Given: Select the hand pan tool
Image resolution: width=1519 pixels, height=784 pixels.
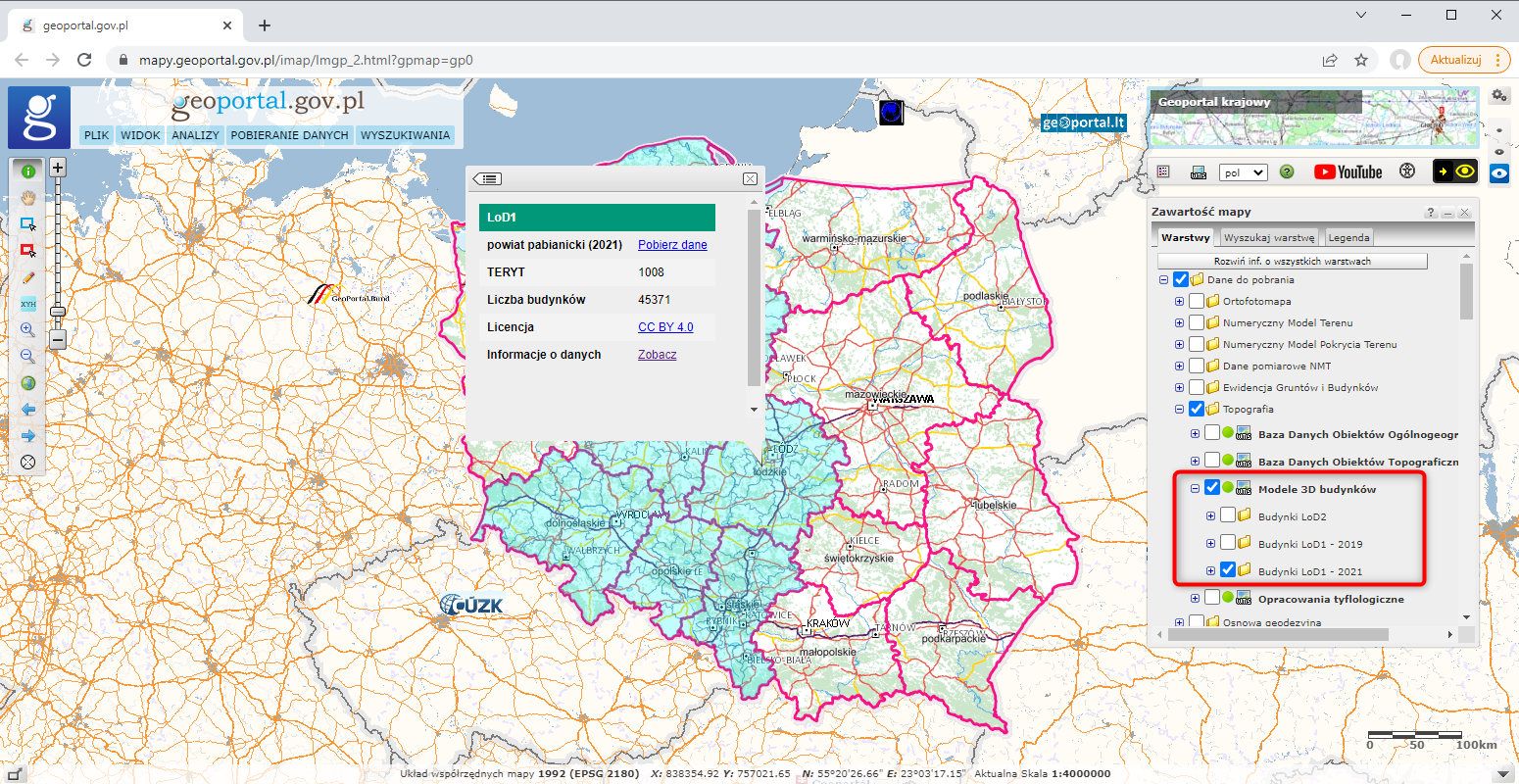Looking at the screenshot, I should pos(28,197).
